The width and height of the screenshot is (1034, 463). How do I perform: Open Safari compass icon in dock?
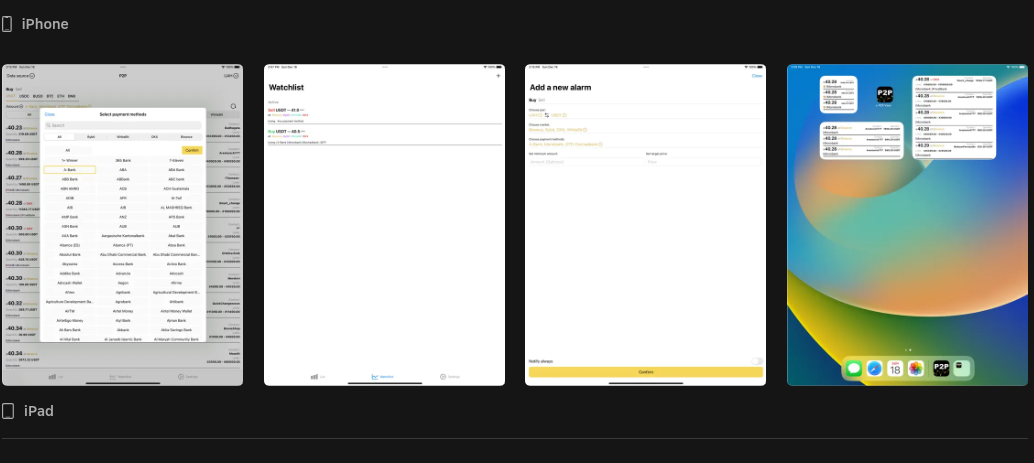[874, 369]
